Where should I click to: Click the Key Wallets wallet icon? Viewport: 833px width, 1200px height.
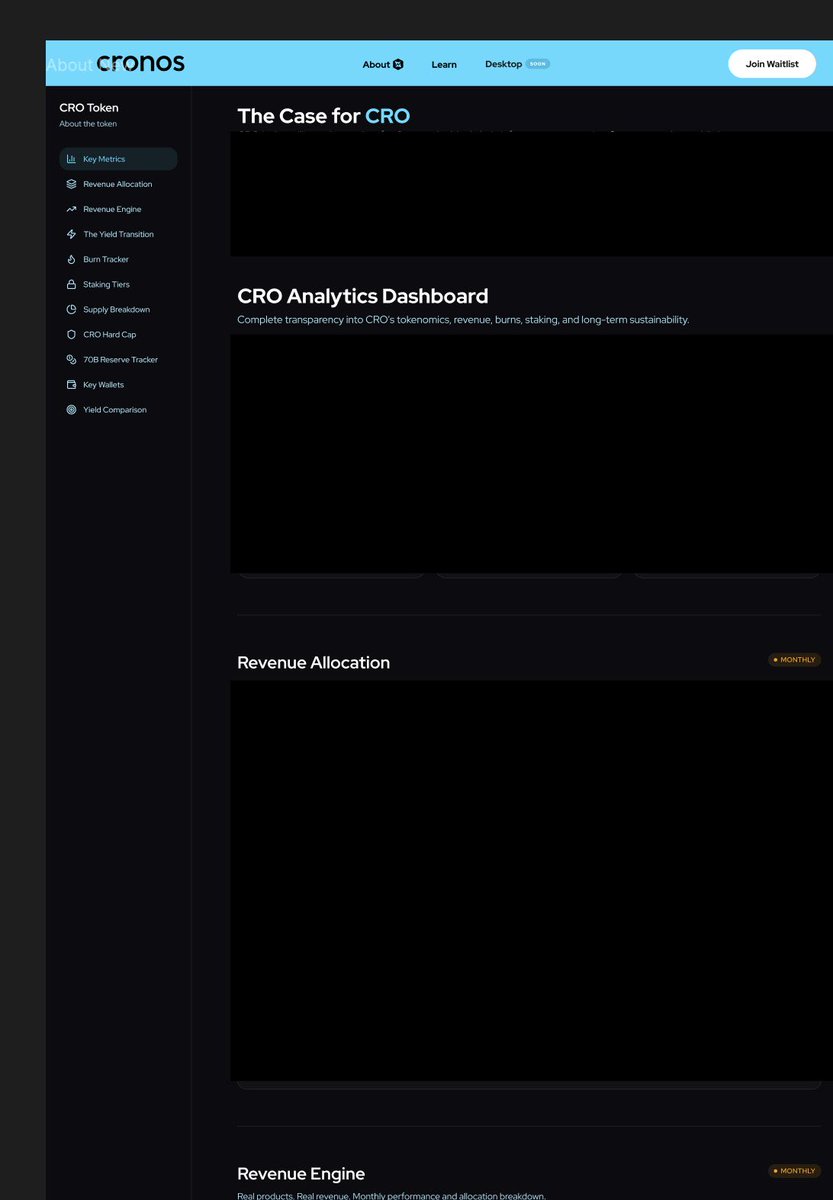click(x=71, y=384)
